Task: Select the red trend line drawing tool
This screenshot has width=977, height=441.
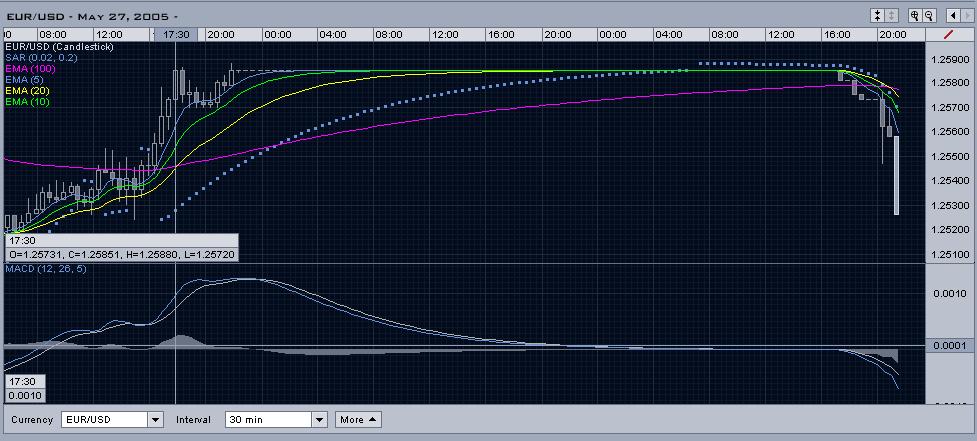Action: [x=949, y=34]
